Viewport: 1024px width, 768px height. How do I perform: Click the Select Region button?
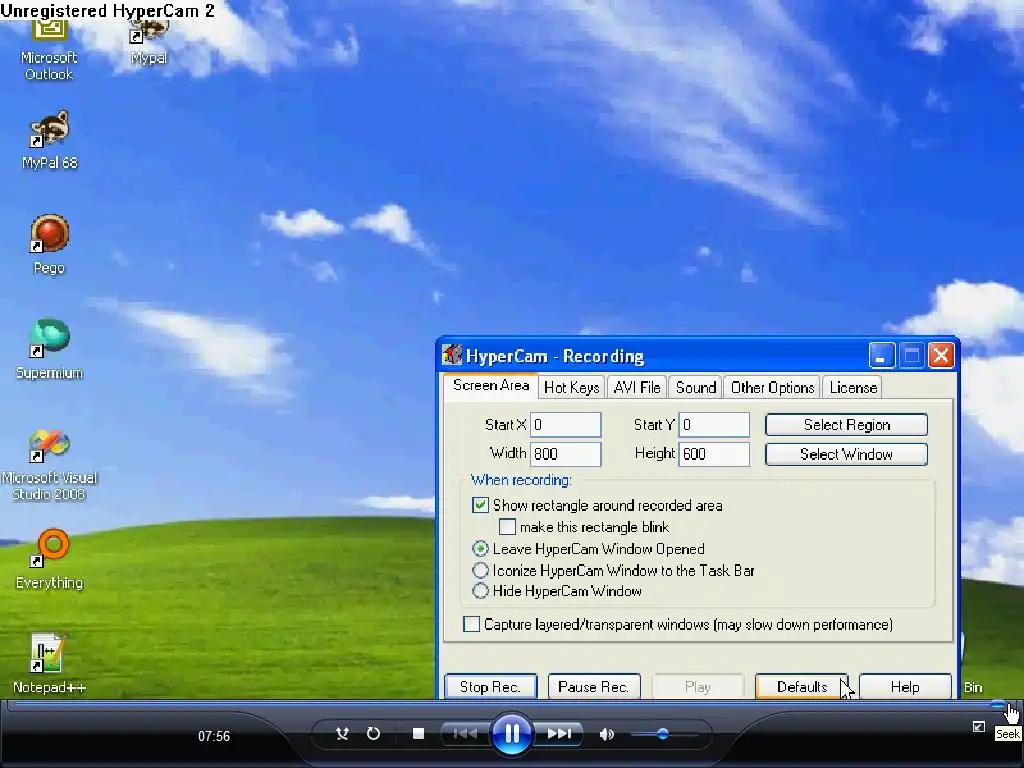[x=846, y=424]
